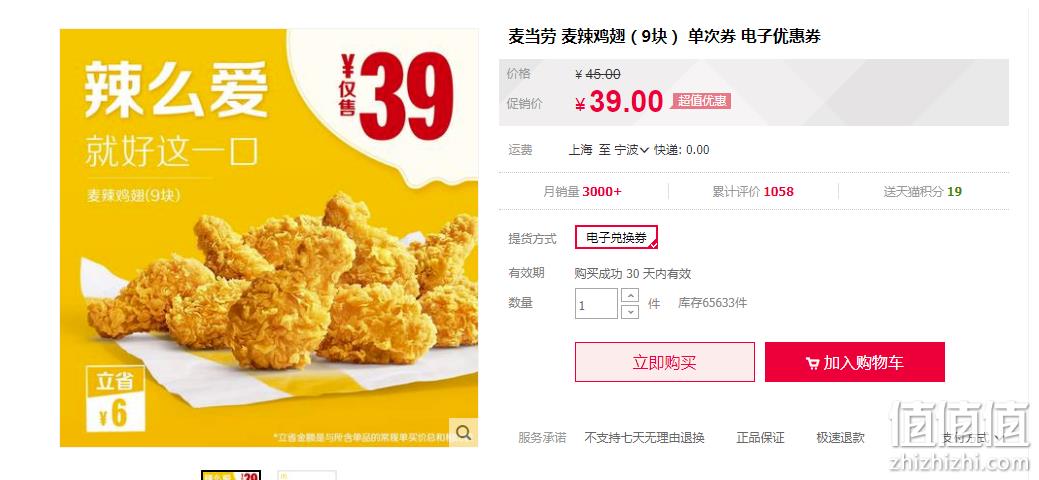Select the first yellow product thumbnail
Screen dimensions: 1039x480
231,475
